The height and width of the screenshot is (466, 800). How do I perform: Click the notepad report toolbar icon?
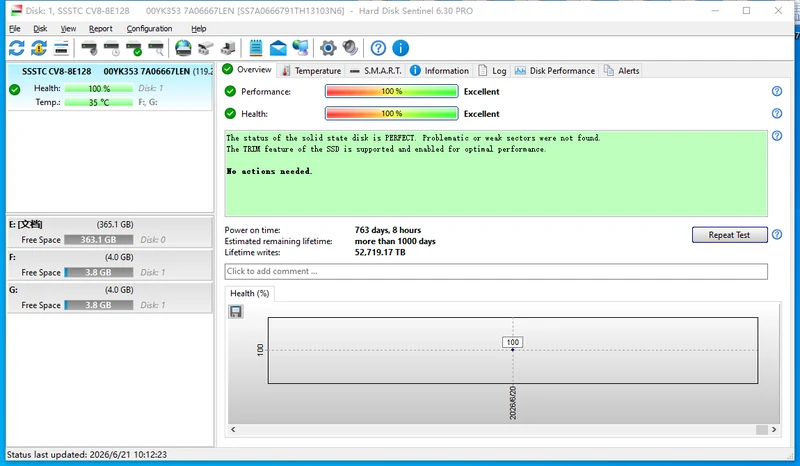tap(256, 48)
